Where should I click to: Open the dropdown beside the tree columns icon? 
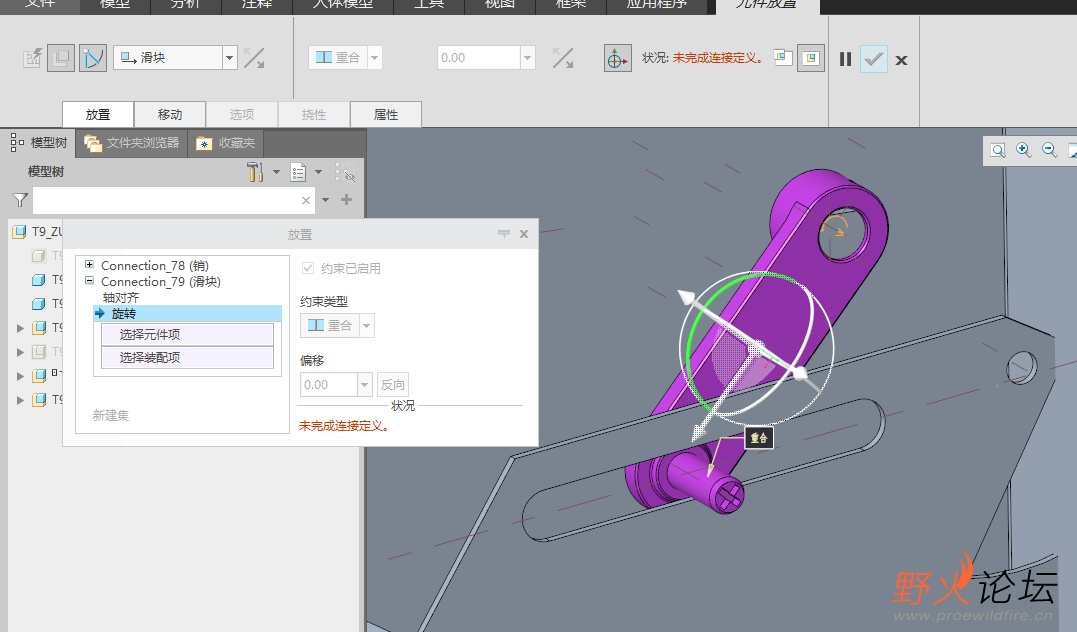318,172
